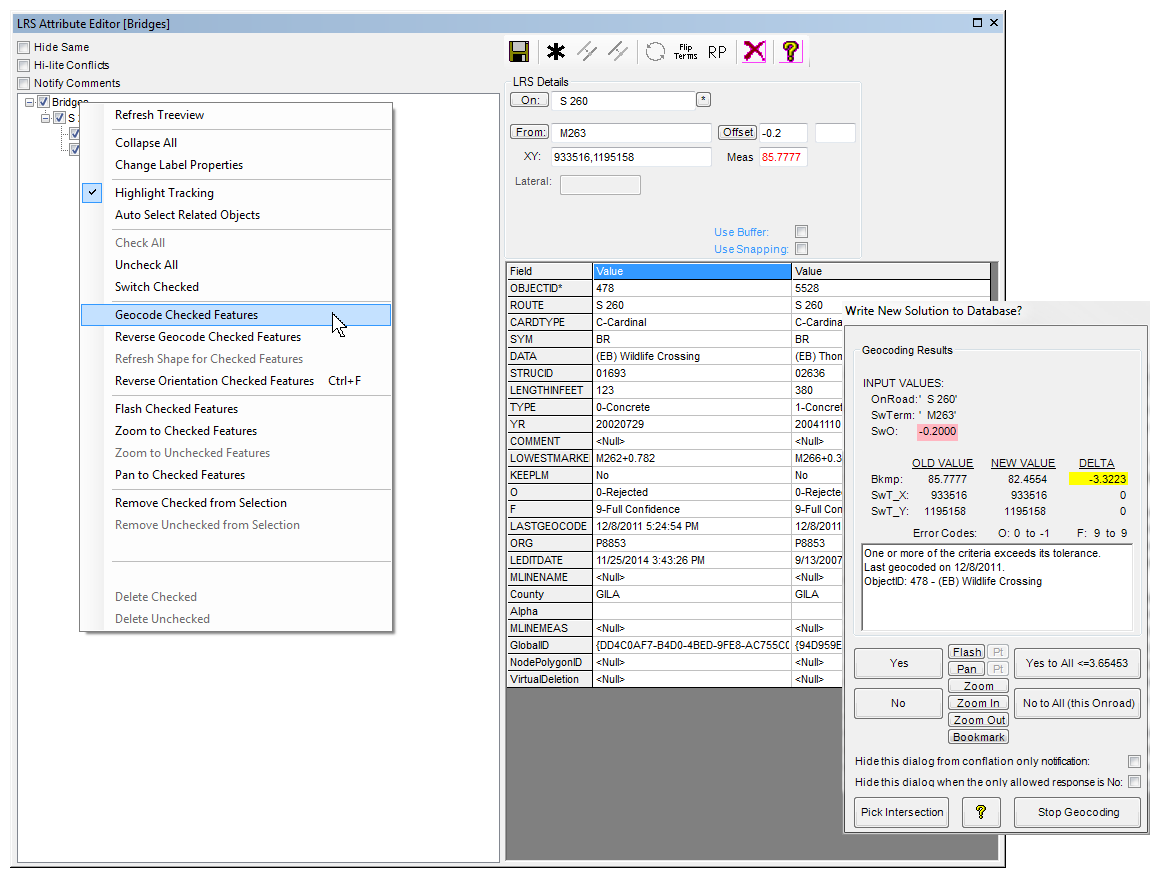Click the black asterisk toolbar icon
1160x878 pixels.
[556, 52]
